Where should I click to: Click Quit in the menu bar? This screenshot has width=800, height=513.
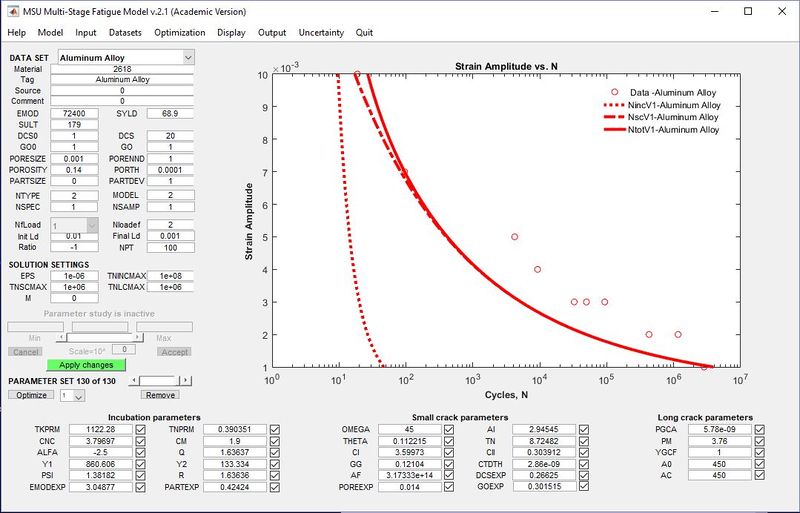point(364,32)
